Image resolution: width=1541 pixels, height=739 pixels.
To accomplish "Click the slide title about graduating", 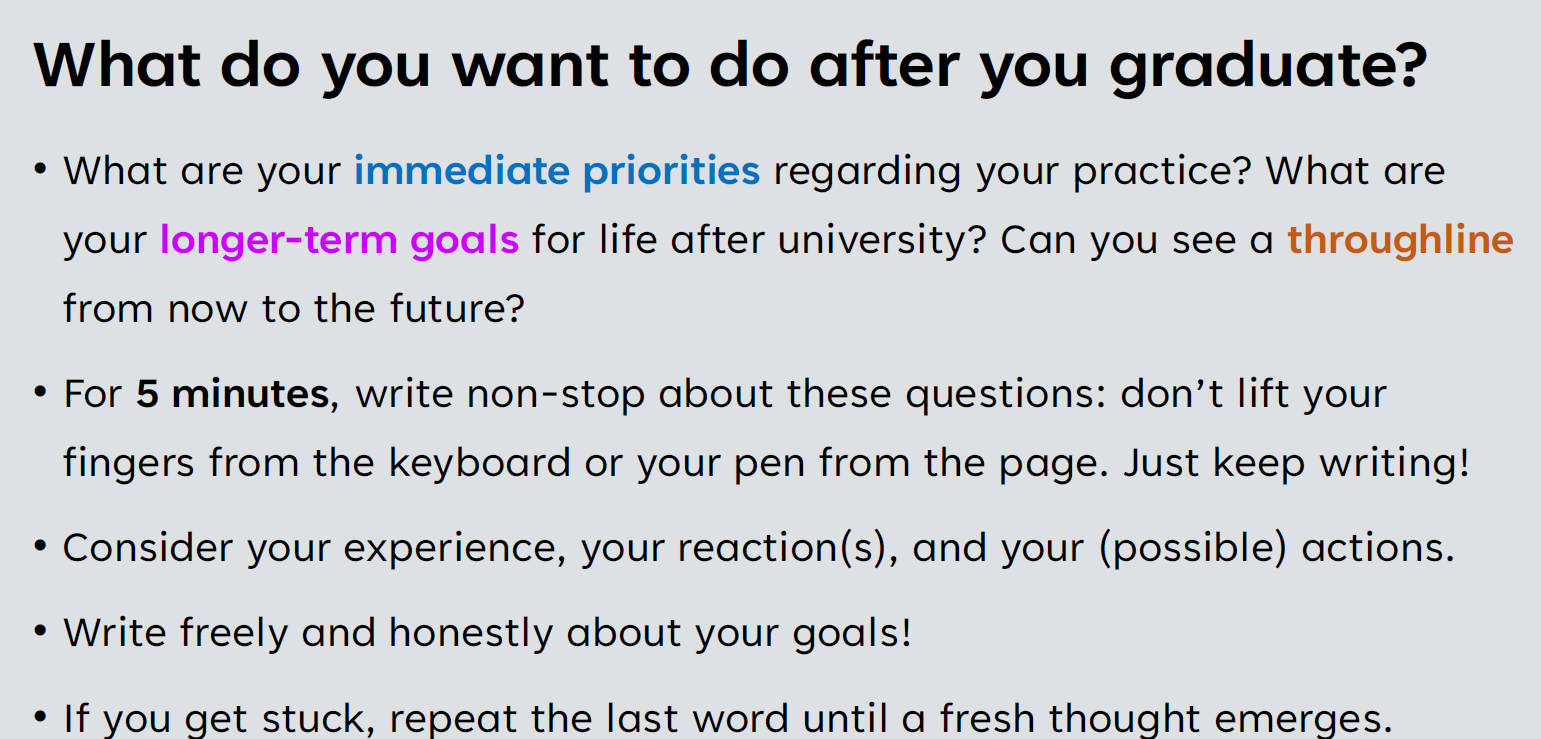I will coord(728,65).
